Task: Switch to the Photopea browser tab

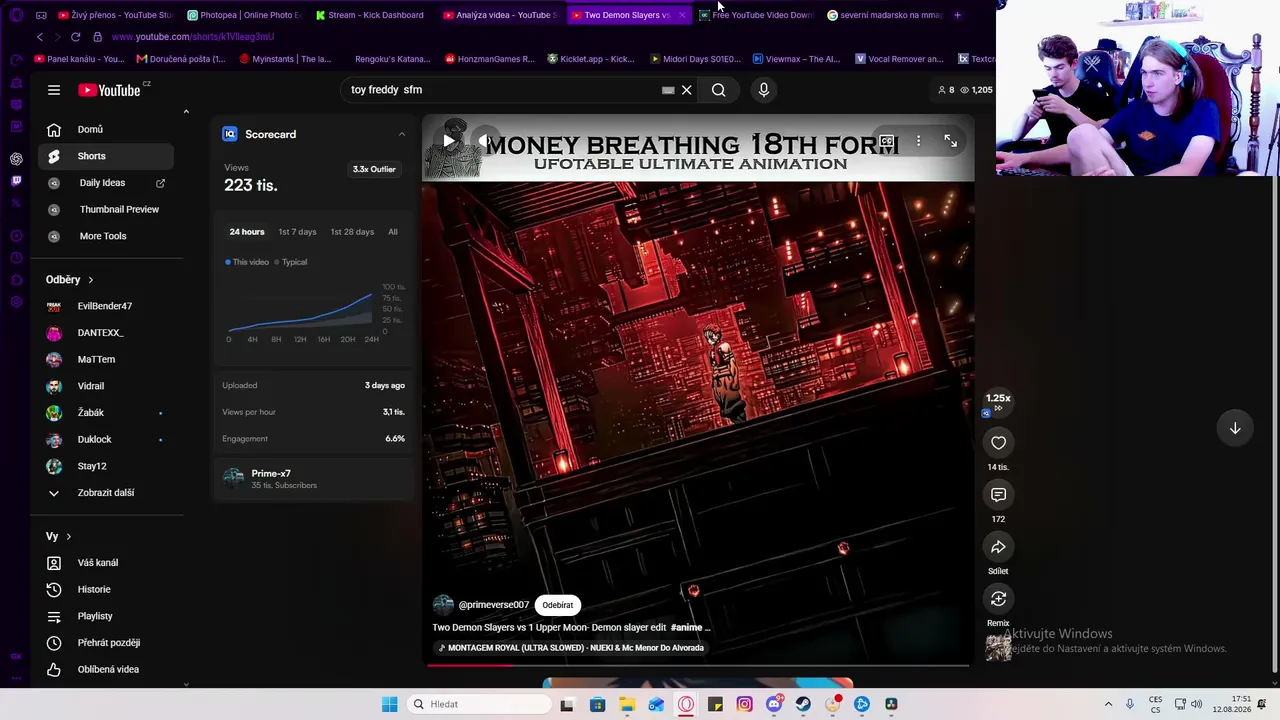Action: click(x=244, y=15)
